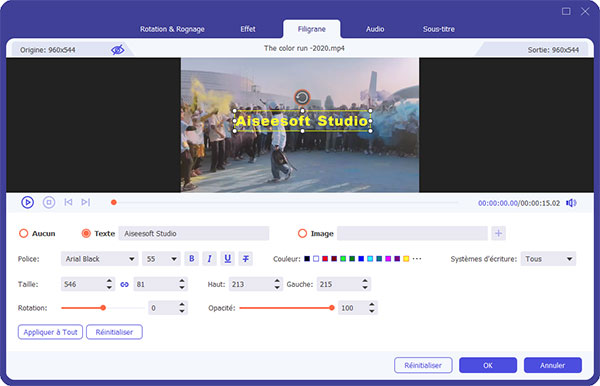
Task: Stop the video playback
Action: [x=49, y=202]
